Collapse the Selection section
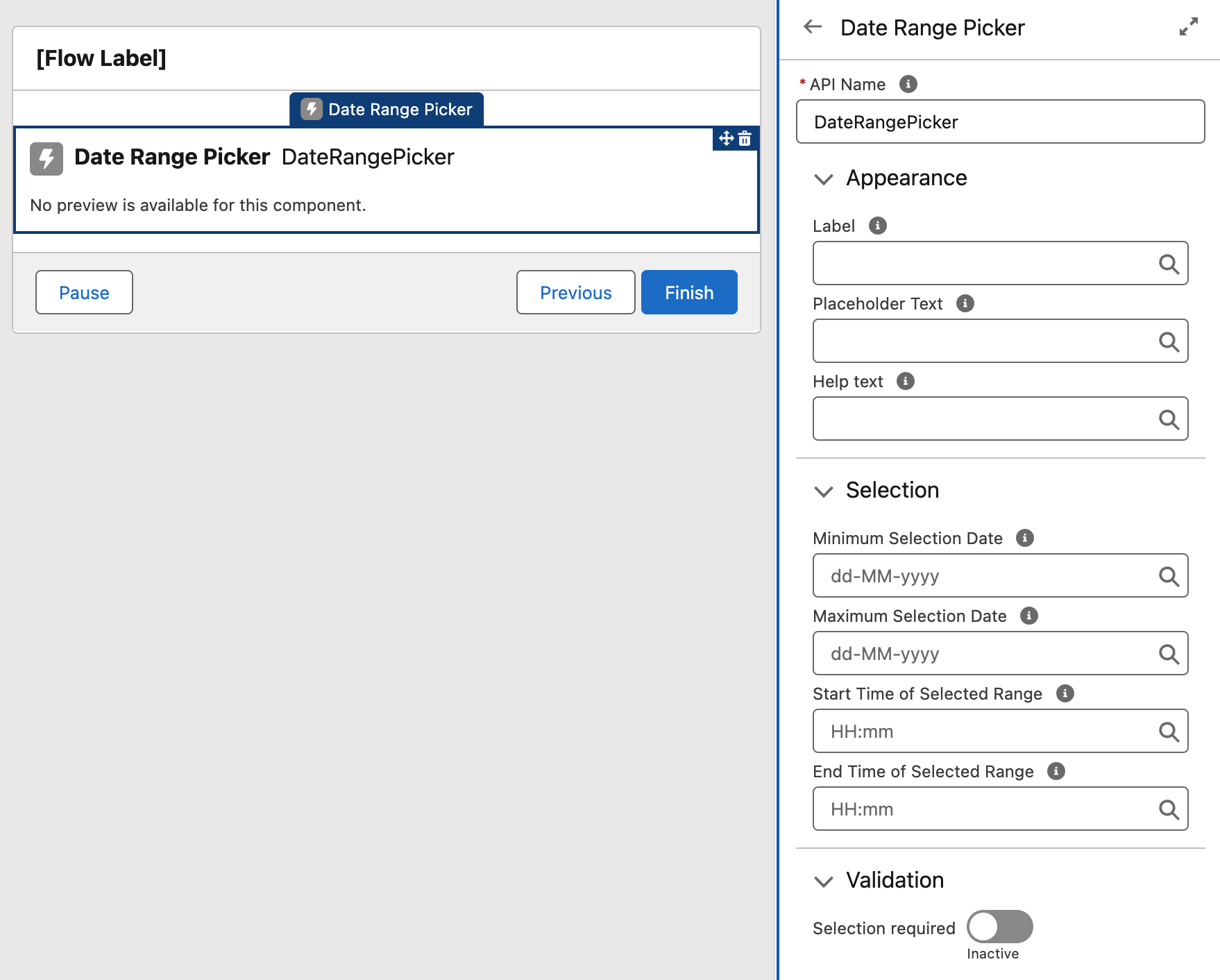This screenshot has width=1220, height=980. (824, 491)
